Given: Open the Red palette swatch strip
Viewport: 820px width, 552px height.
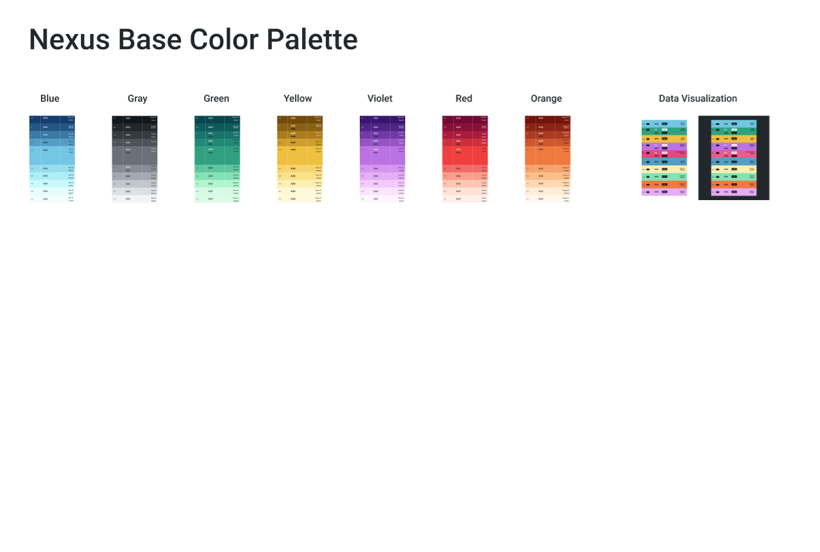Looking at the screenshot, I should pyautogui.click(x=465, y=160).
